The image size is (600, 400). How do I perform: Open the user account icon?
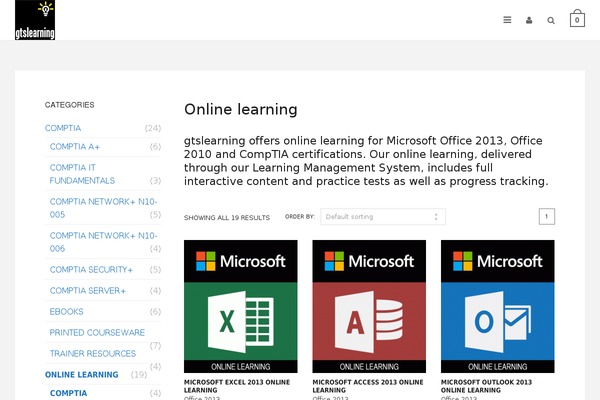point(529,20)
